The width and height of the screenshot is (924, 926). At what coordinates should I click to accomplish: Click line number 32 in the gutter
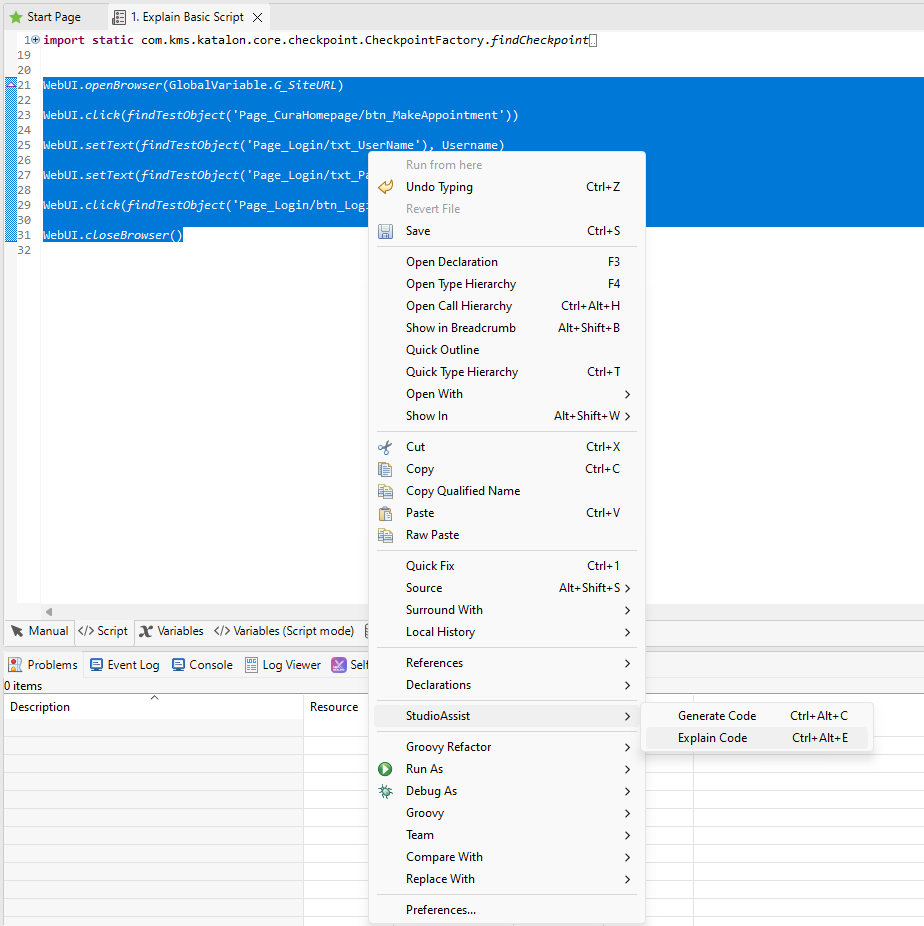[x=24, y=250]
